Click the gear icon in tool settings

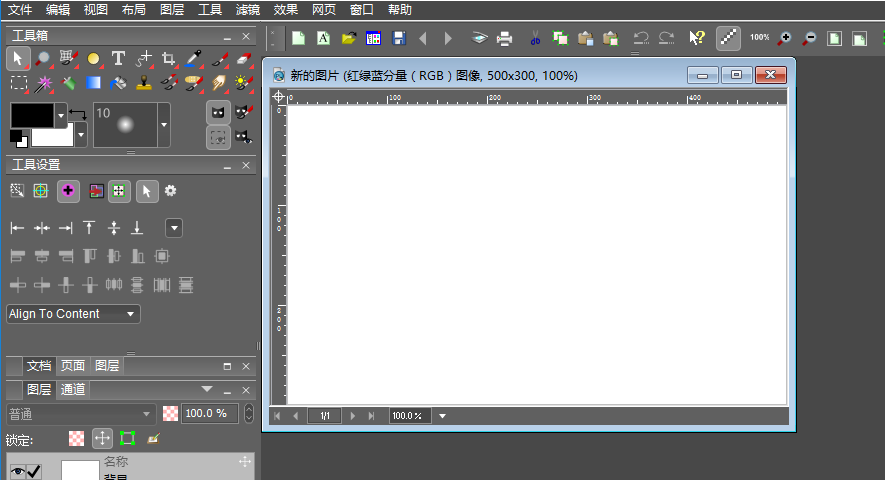tap(170, 191)
